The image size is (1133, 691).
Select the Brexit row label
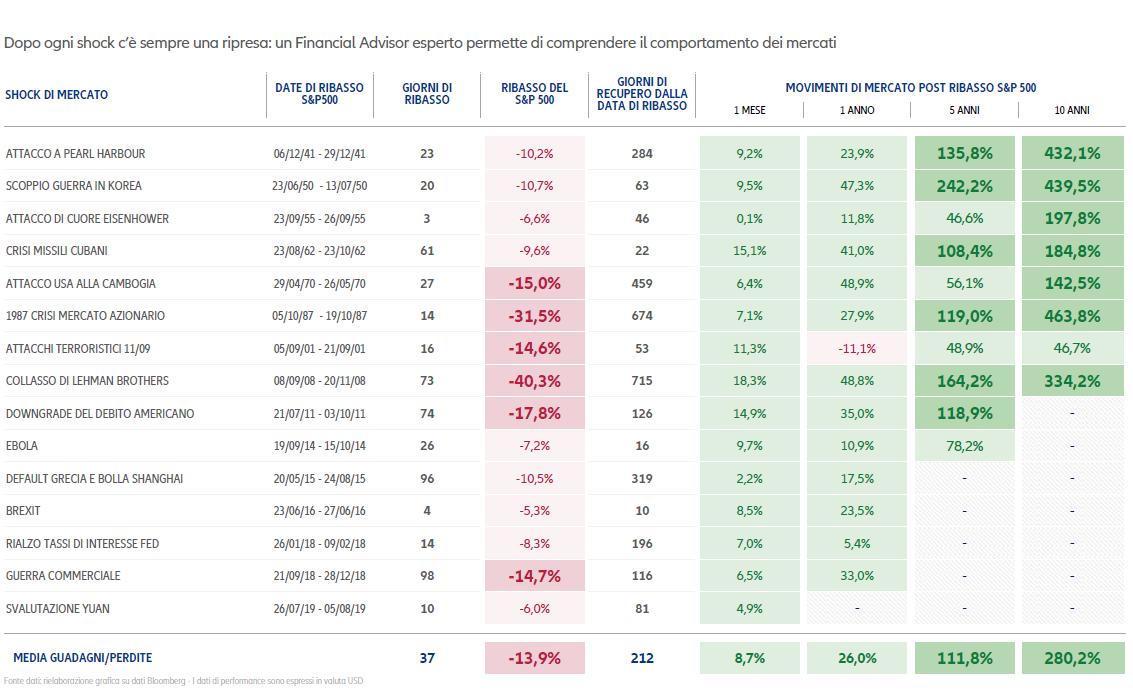point(23,511)
